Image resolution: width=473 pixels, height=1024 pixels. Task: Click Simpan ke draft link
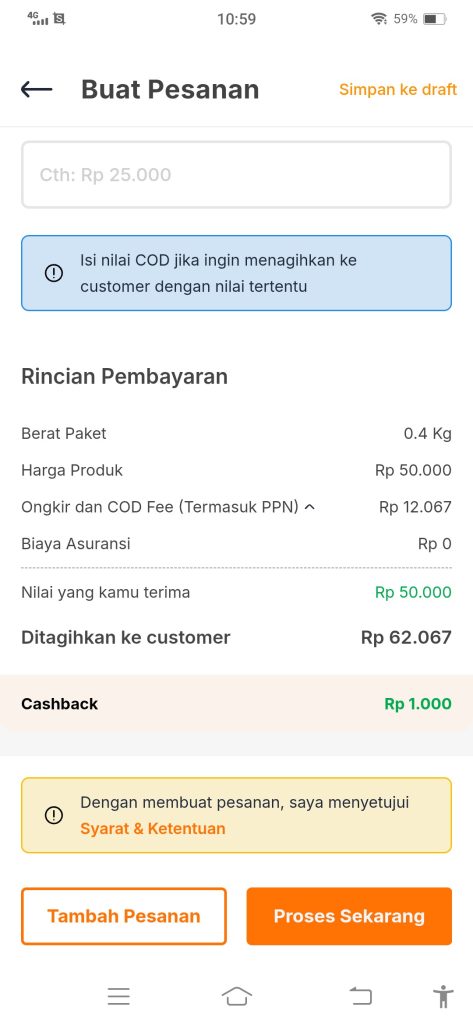coord(398,89)
